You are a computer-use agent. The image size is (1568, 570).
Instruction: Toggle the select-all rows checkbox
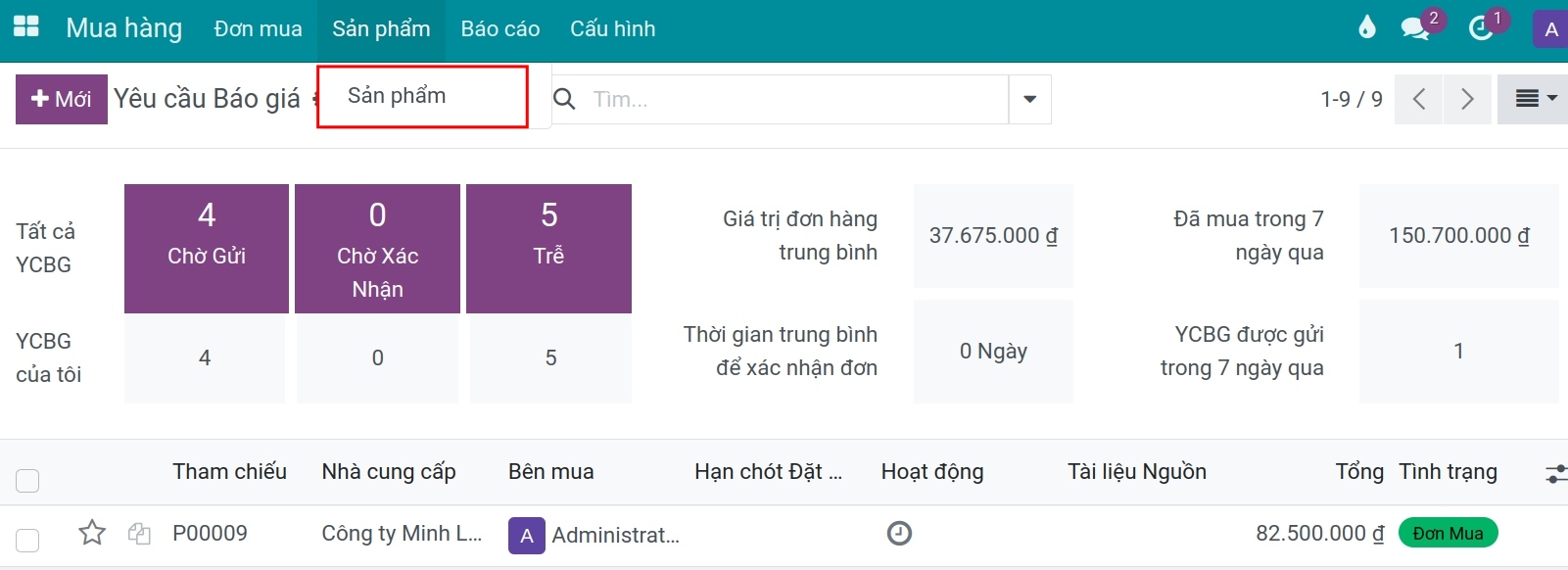[27, 481]
